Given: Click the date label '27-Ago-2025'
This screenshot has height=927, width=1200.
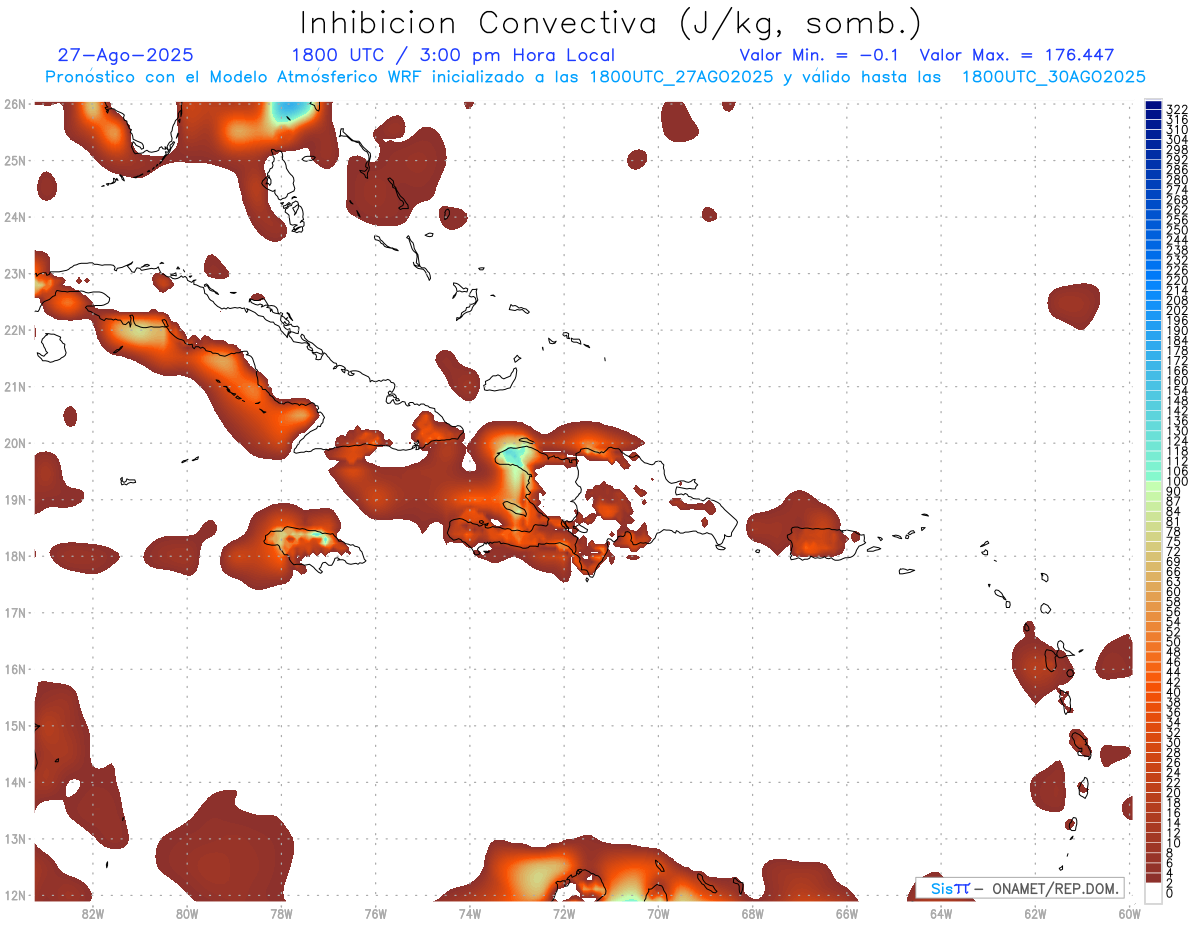Looking at the screenshot, I should pyautogui.click(x=126, y=55).
